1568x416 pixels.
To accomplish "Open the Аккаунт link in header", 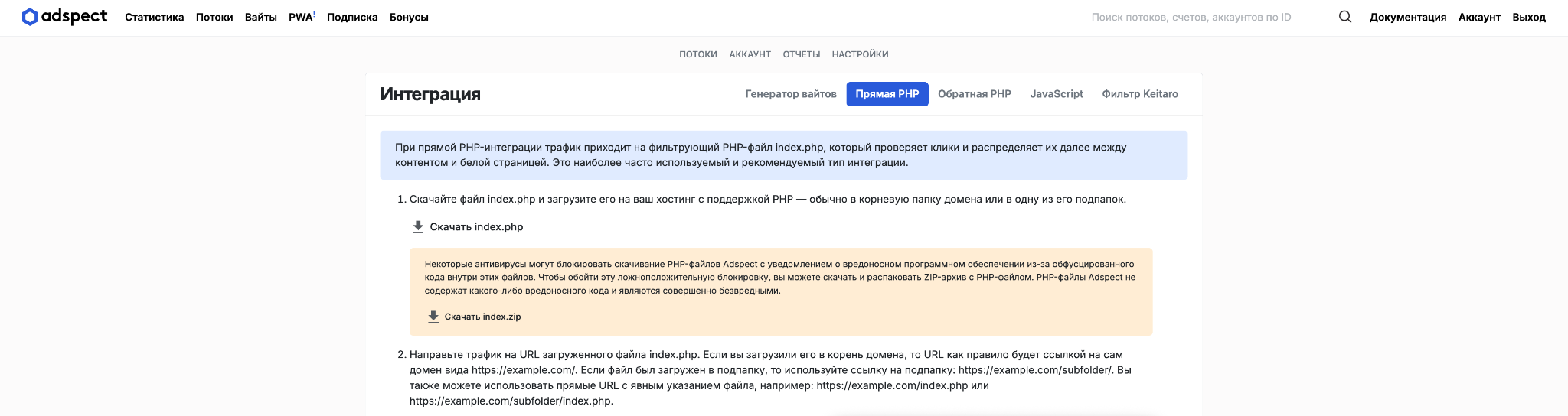I will [x=1479, y=17].
